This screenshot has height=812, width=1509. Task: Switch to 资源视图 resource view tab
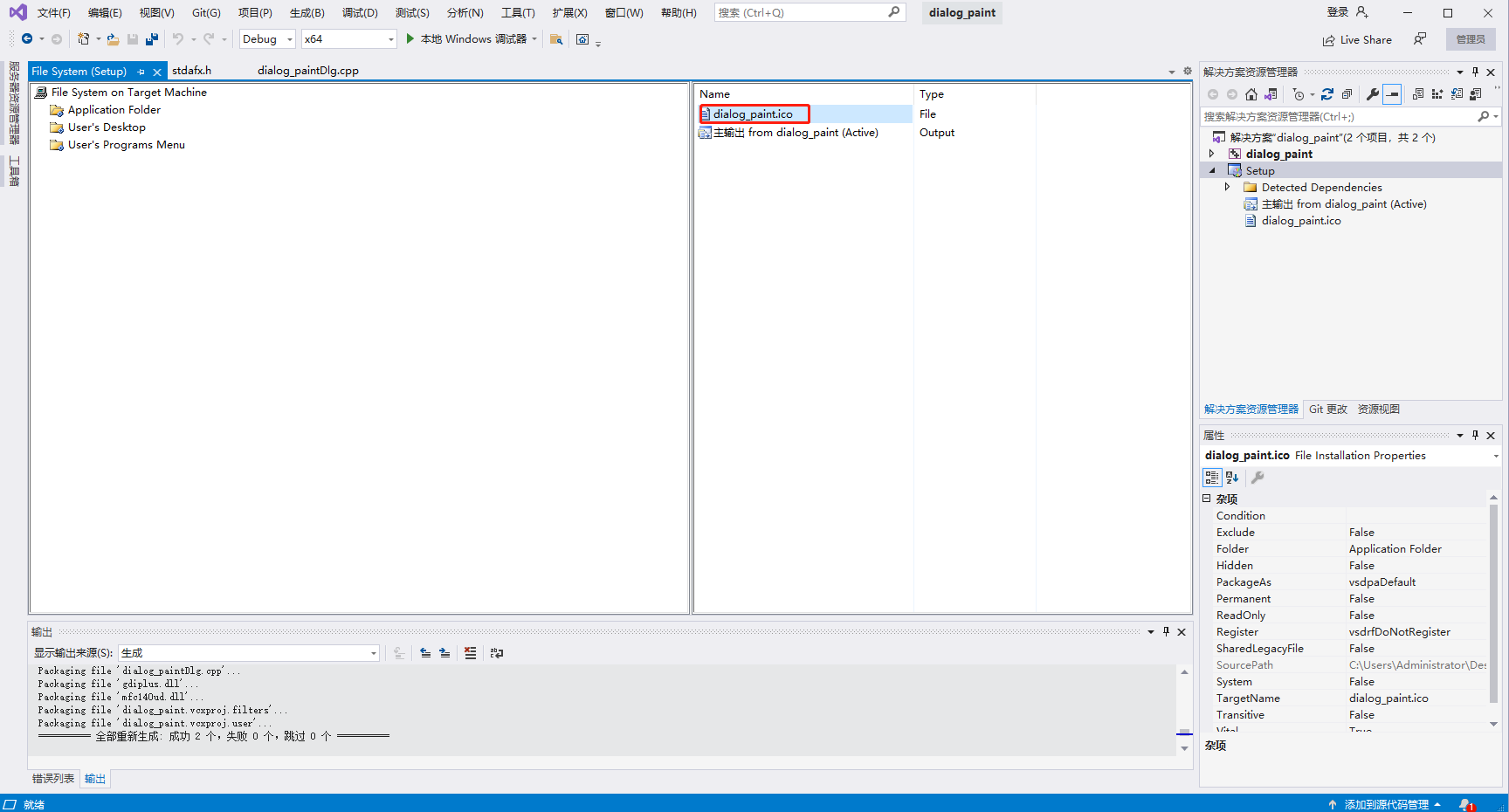coord(1379,409)
